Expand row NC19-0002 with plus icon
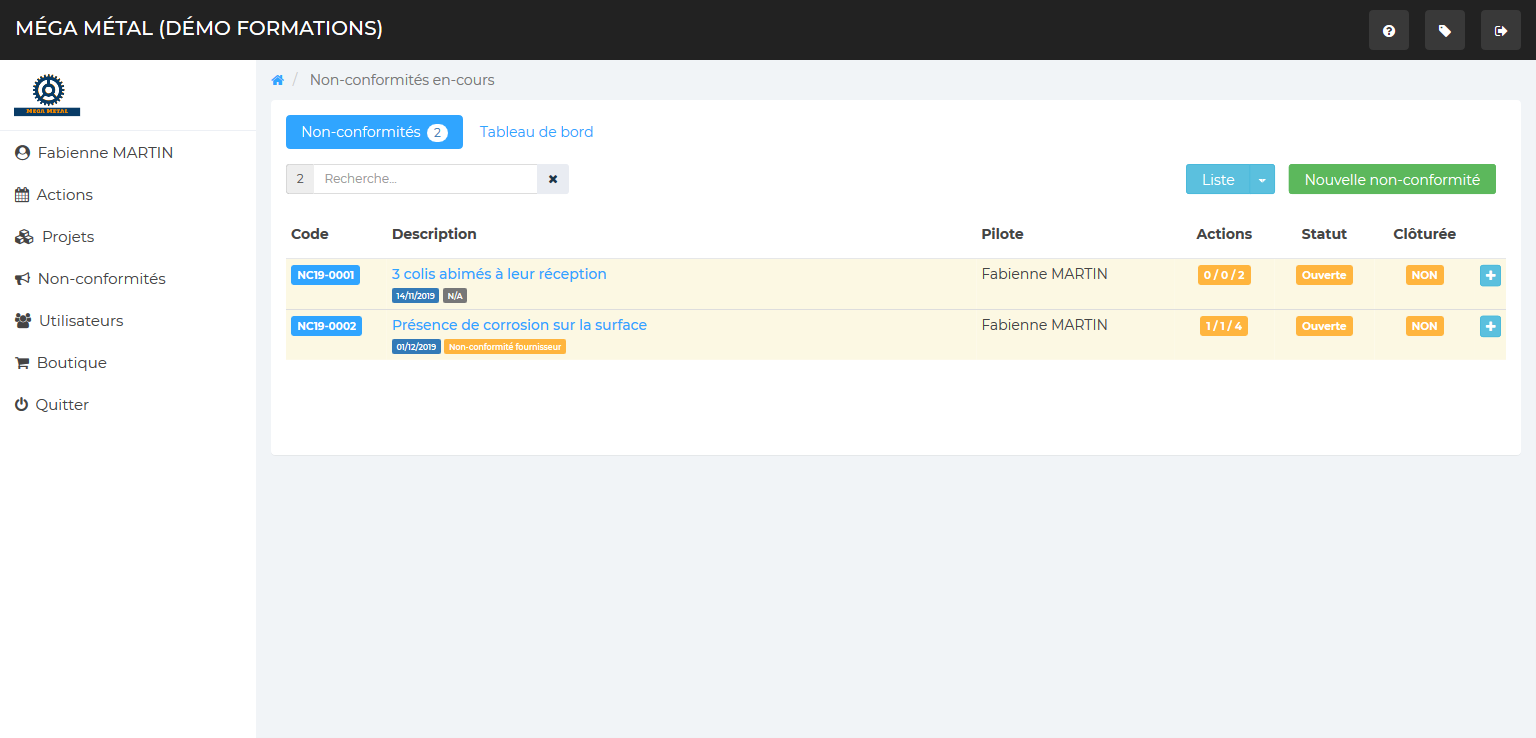 1490,326
